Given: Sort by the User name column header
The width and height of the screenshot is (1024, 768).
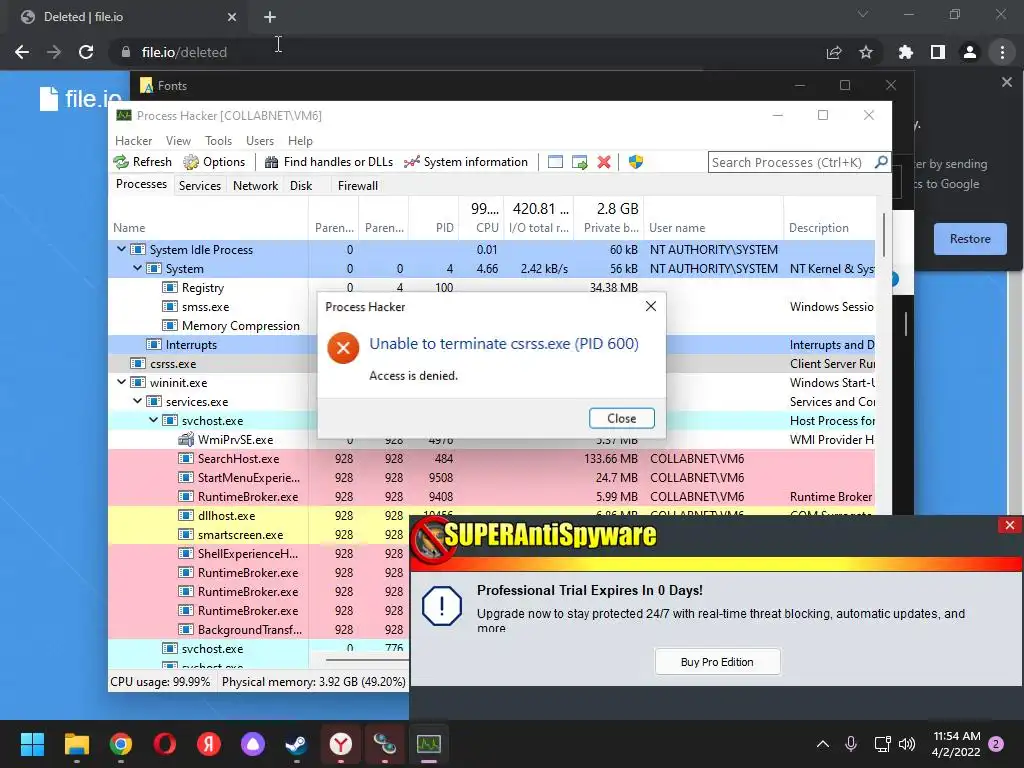Looking at the screenshot, I should [713, 227].
